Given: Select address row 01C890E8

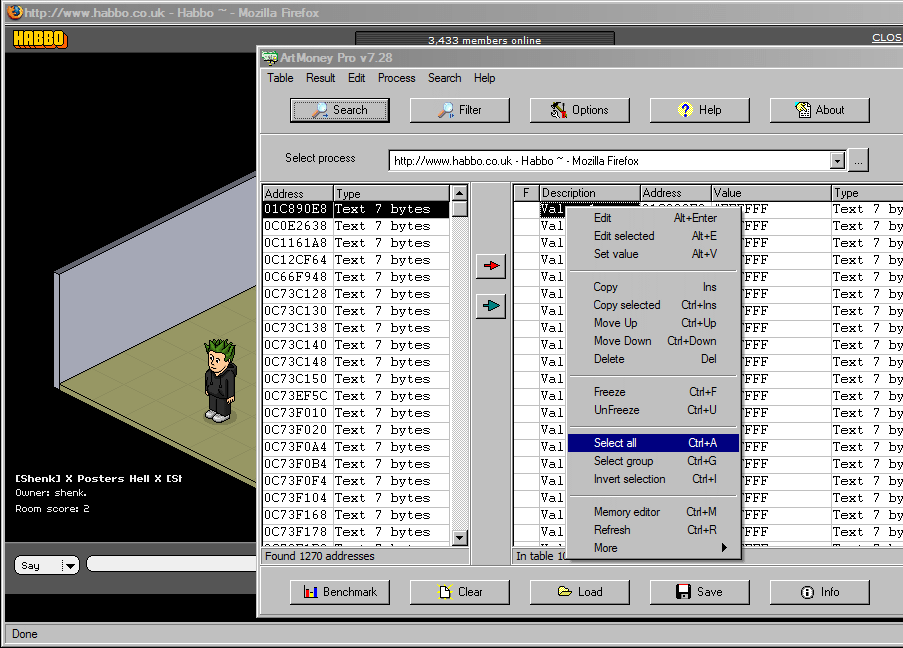Looking at the screenshot, I should (355, 209).
